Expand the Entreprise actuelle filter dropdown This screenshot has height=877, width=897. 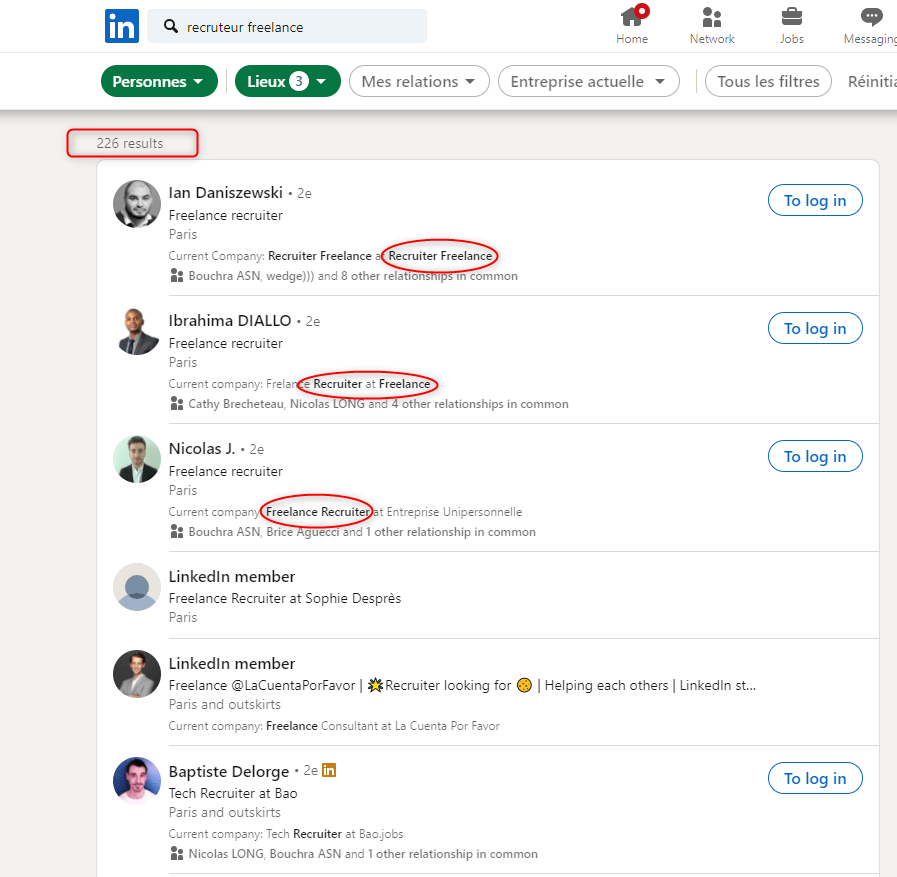pyautogui.click(x=589, y=81)
